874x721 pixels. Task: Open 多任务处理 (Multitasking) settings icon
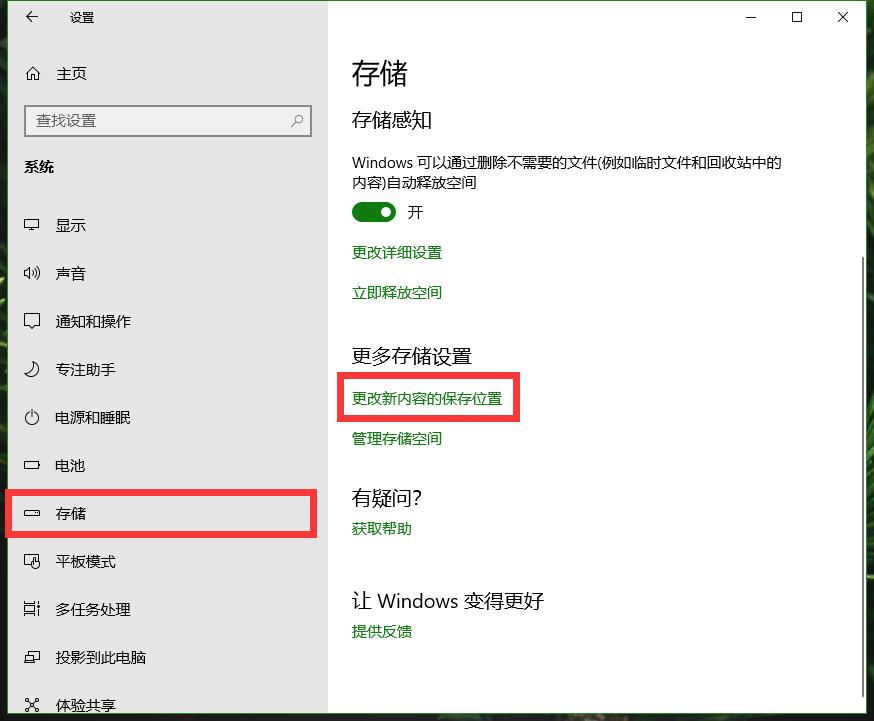(32, 609)
